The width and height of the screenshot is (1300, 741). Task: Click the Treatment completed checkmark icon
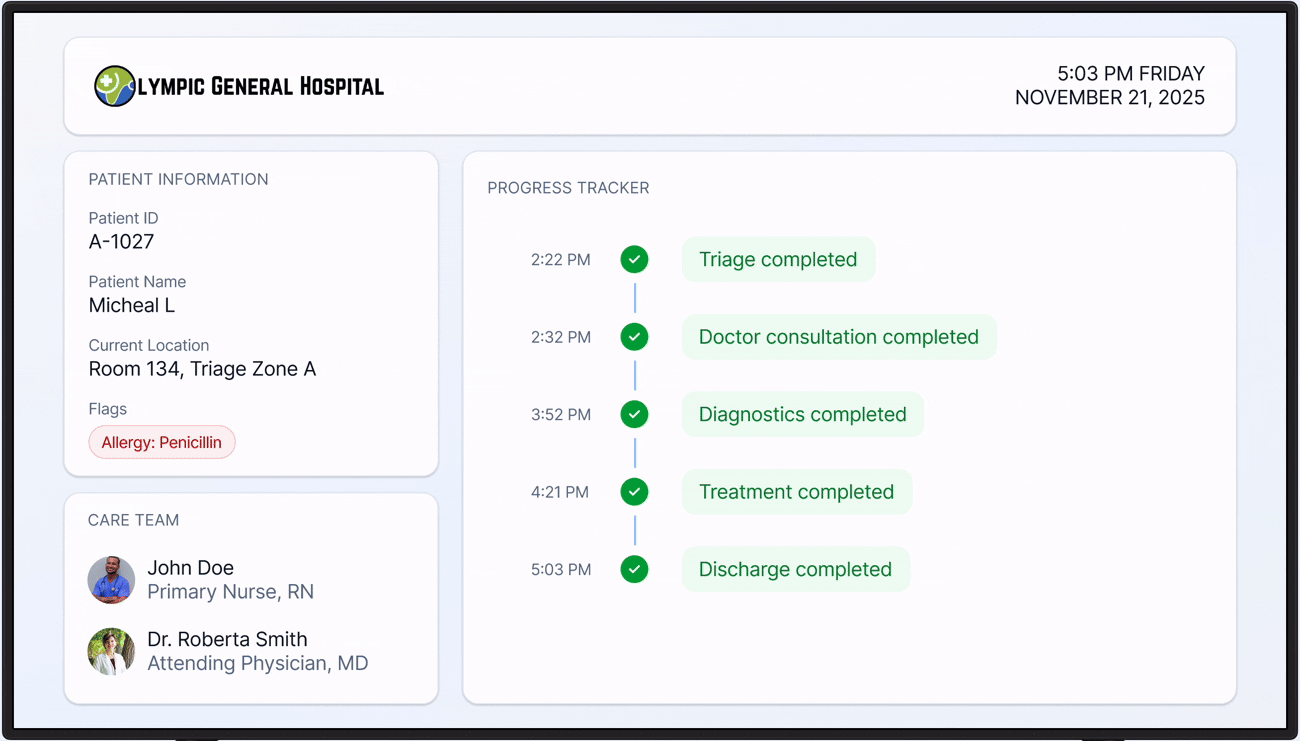click(634, 492)
